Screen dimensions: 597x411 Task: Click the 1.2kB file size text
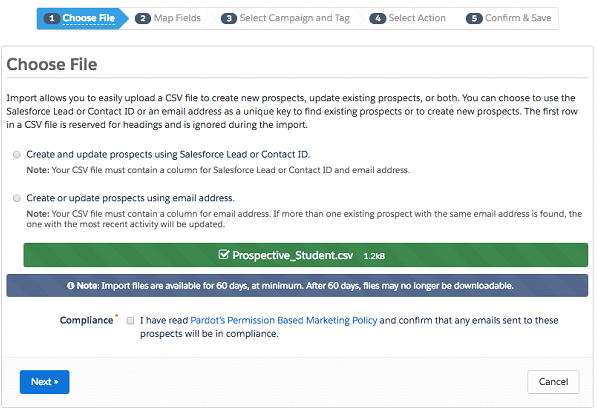[x=374, y=256]
